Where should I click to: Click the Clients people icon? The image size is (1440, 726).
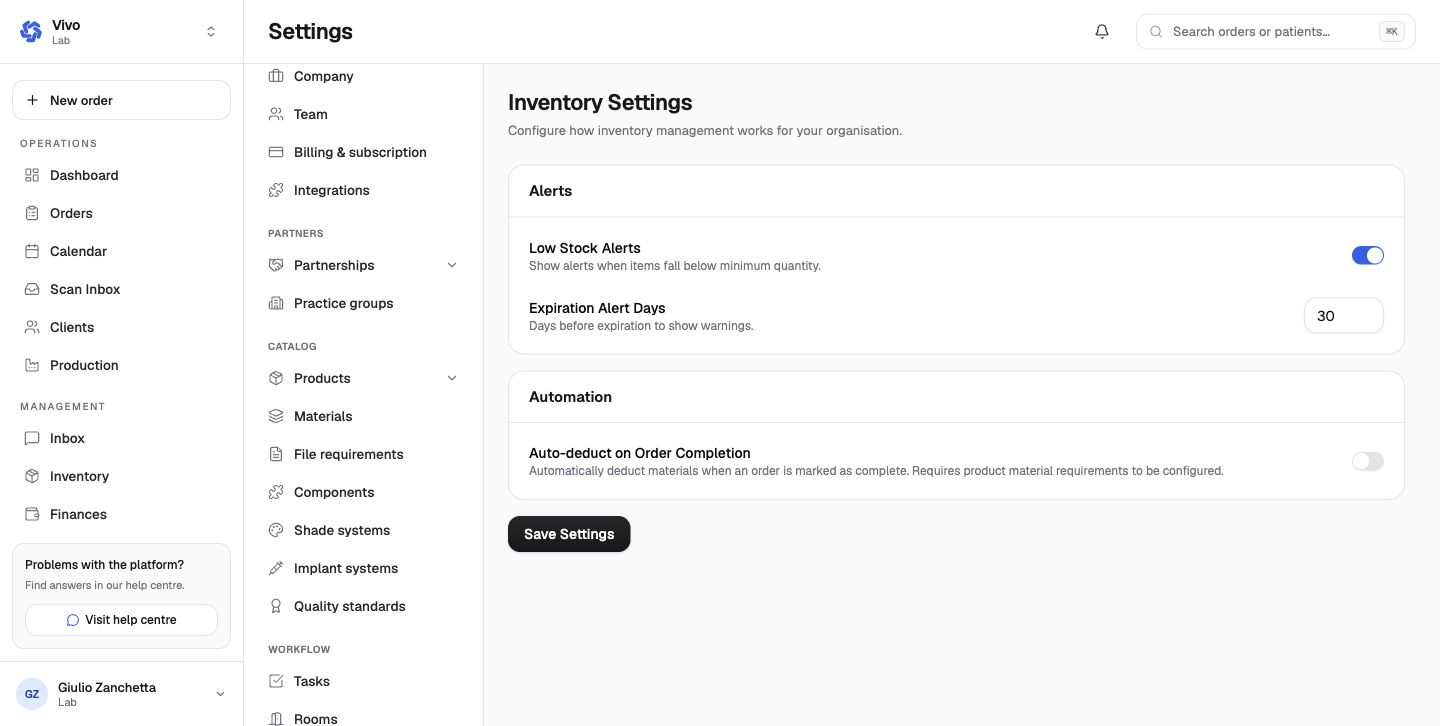(x=32, y=327)
